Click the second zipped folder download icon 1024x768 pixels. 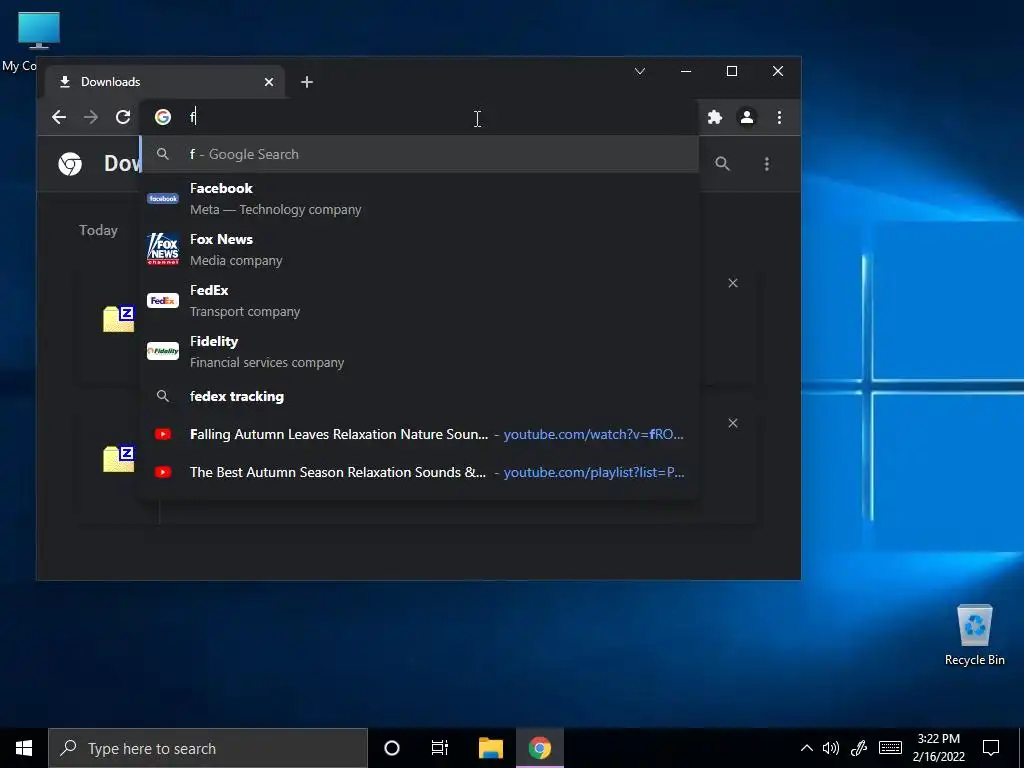[x=118, y=458]
